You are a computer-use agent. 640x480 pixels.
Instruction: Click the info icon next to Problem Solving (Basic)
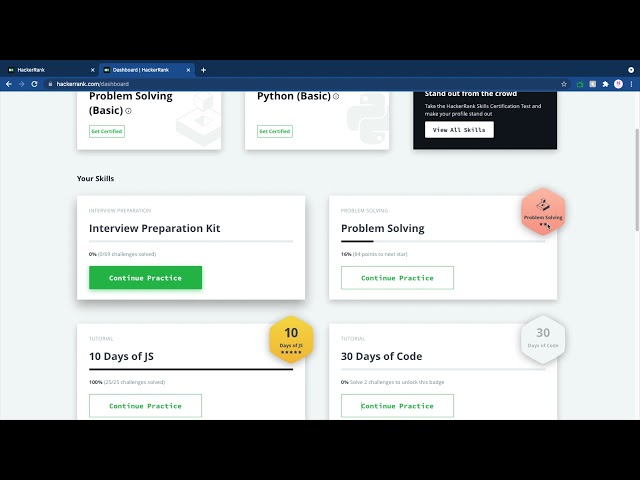[x=128, y=111]
